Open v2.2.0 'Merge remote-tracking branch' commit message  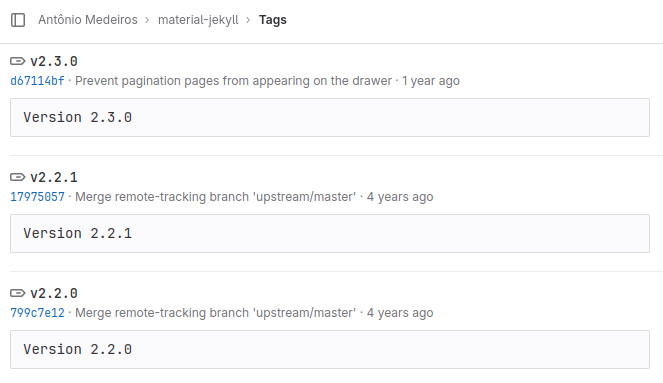(216, 312)
